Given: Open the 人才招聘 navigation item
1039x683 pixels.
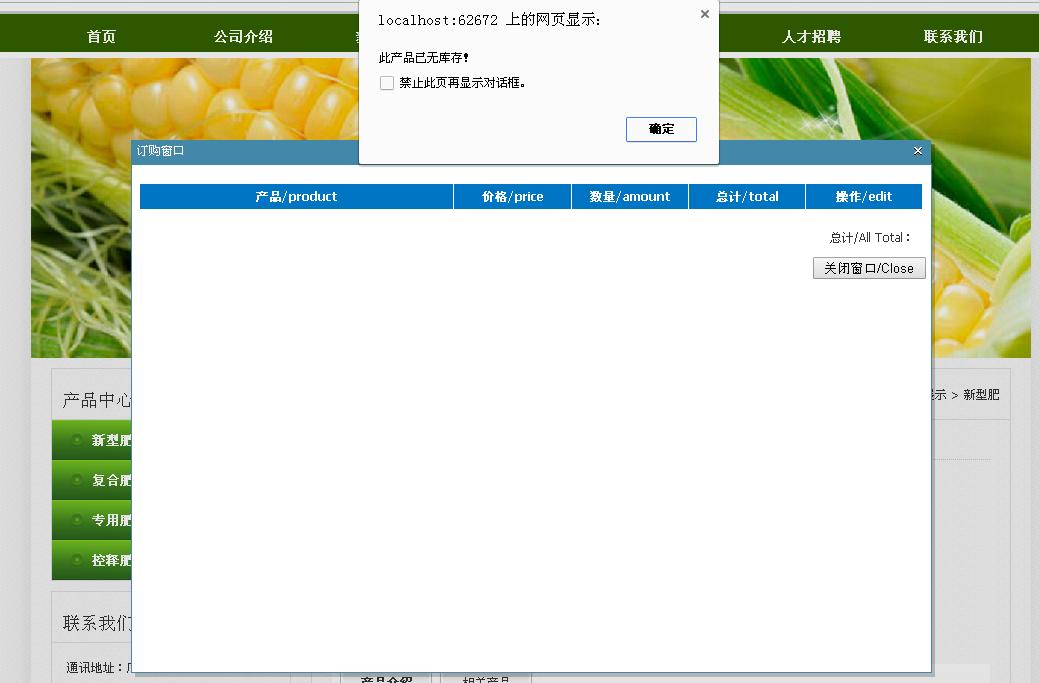Looking at the screenshot, I should (811, 37).
